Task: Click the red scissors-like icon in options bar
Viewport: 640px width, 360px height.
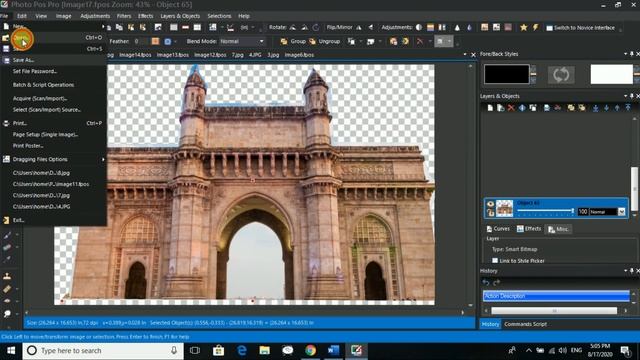Action: point(420,41)
